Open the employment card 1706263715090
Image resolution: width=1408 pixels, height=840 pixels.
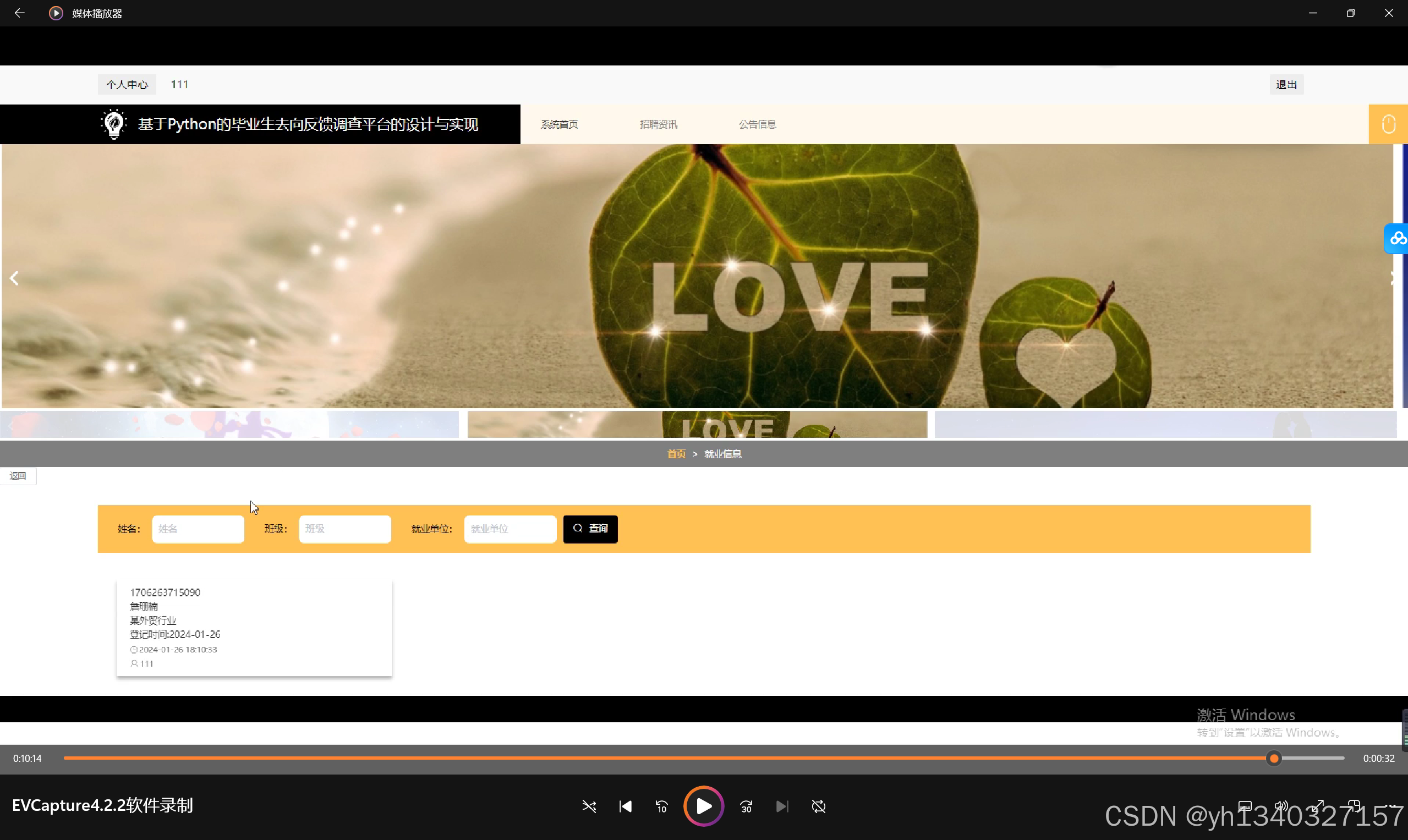point(254,627)
